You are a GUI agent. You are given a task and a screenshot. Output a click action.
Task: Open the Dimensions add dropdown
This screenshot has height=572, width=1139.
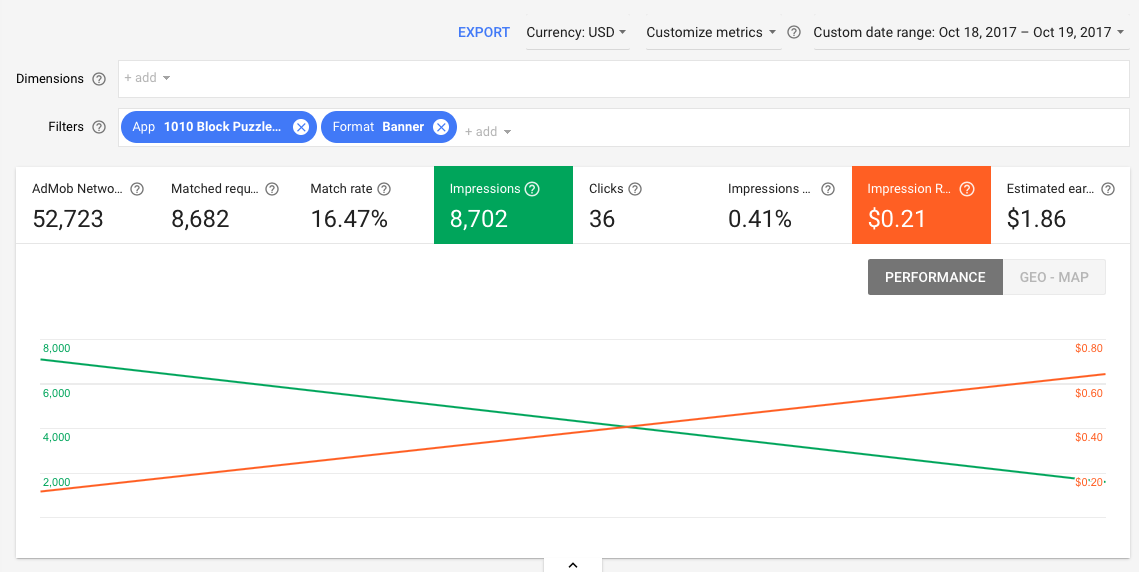tap(147, 78)
